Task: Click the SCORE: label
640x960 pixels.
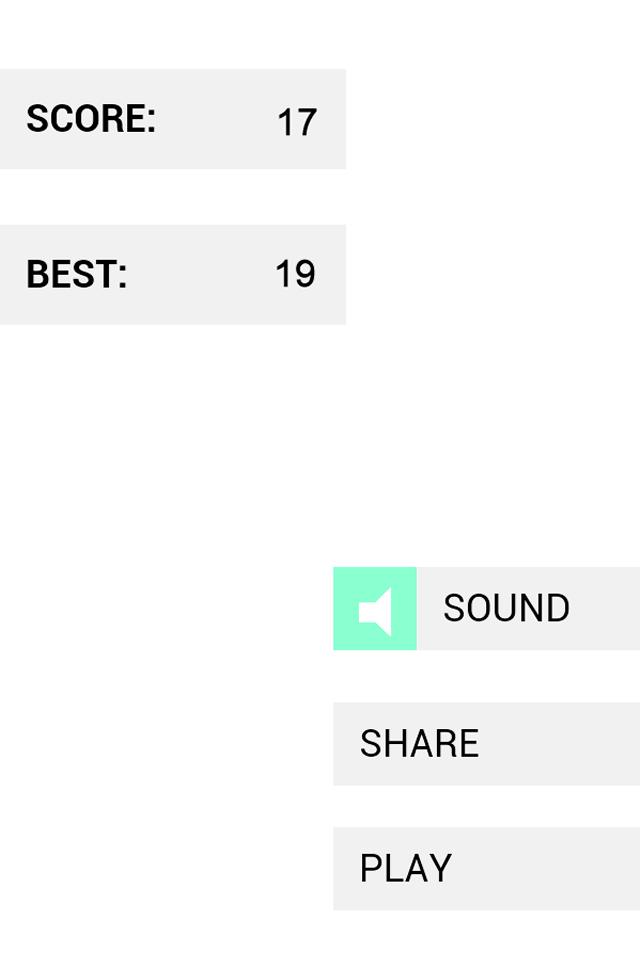Action: click(91, 119)
